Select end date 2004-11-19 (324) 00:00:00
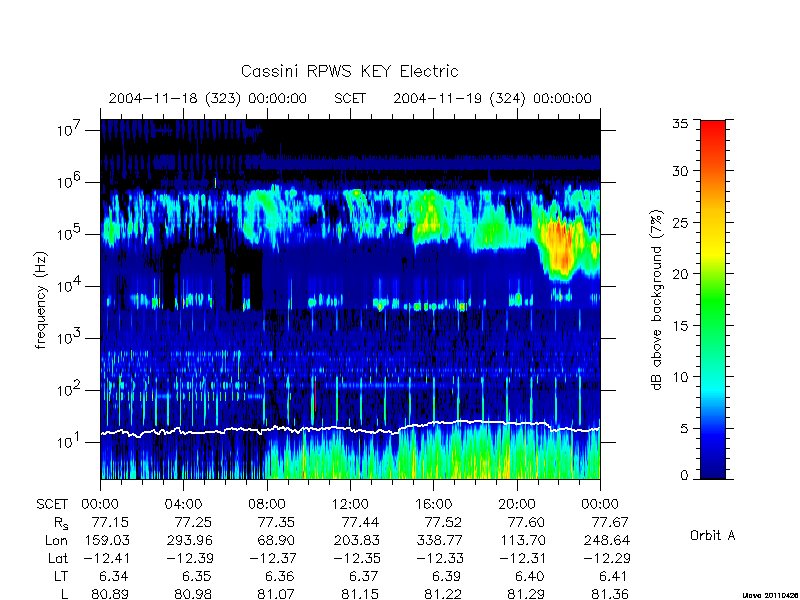 pos(492,98)
